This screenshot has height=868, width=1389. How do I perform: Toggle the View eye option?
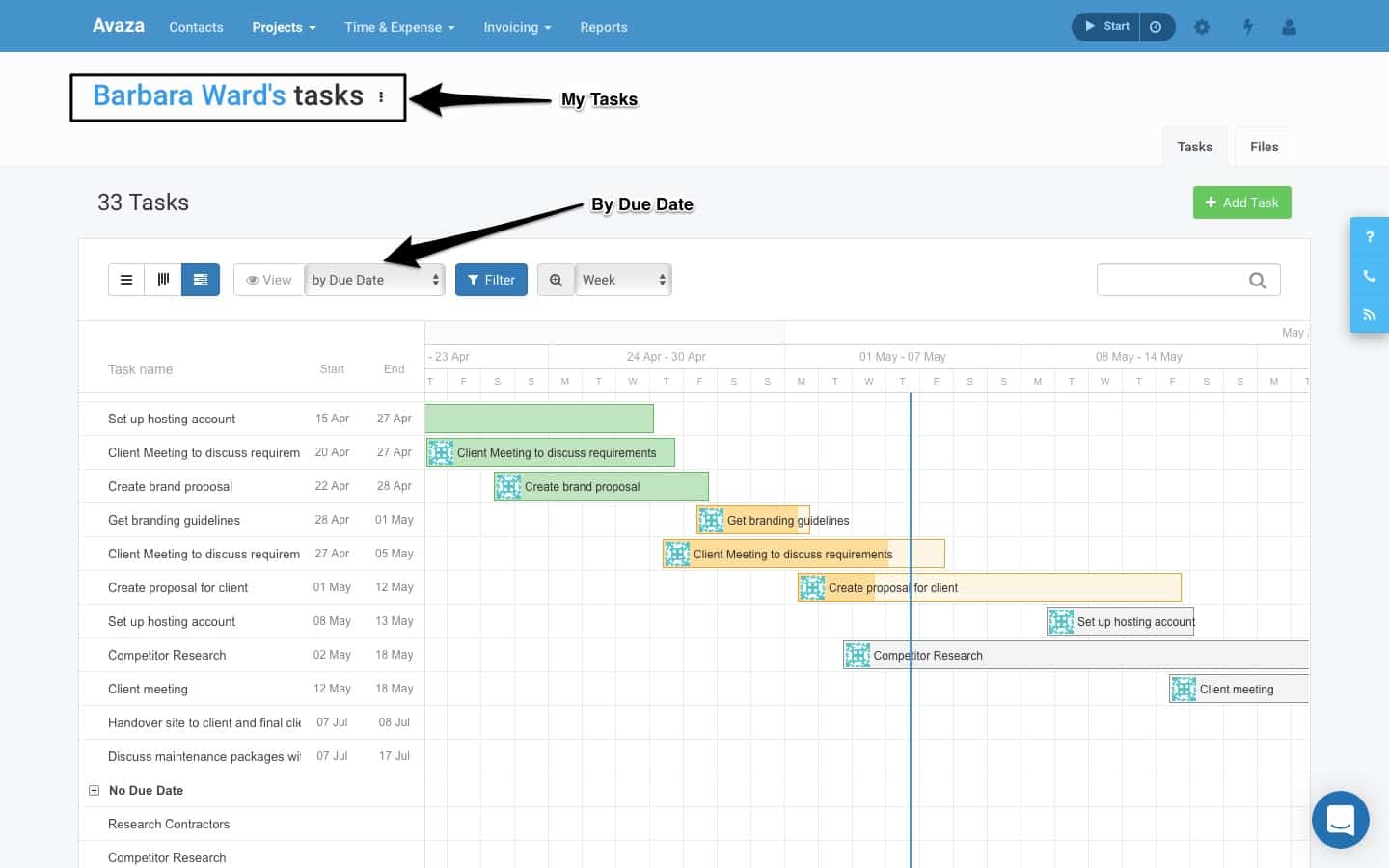[268, 279]
